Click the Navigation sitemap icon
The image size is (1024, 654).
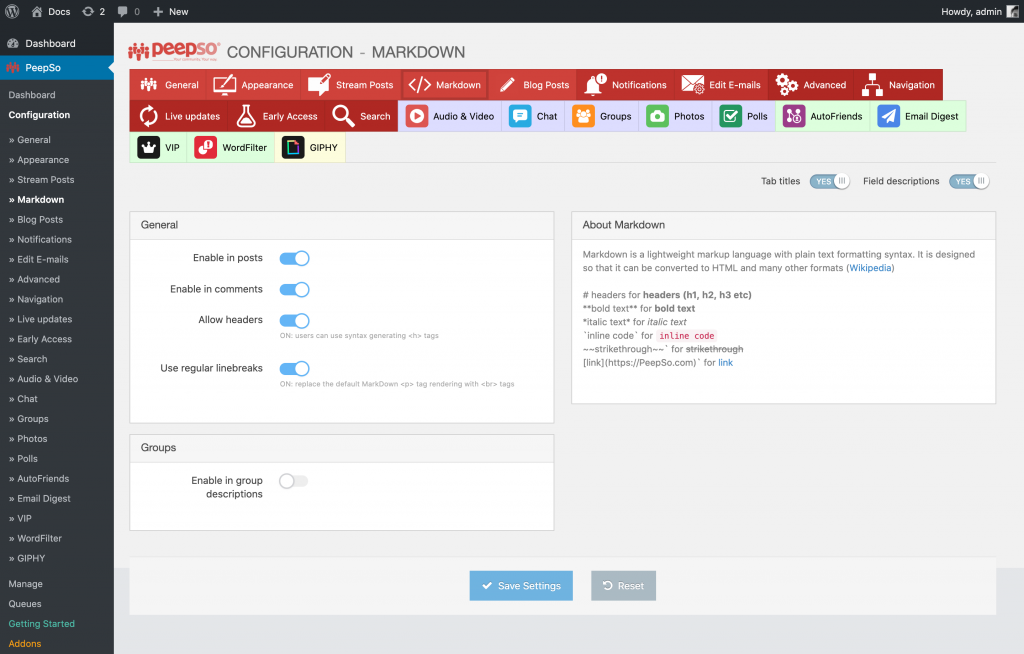[872, 84]
